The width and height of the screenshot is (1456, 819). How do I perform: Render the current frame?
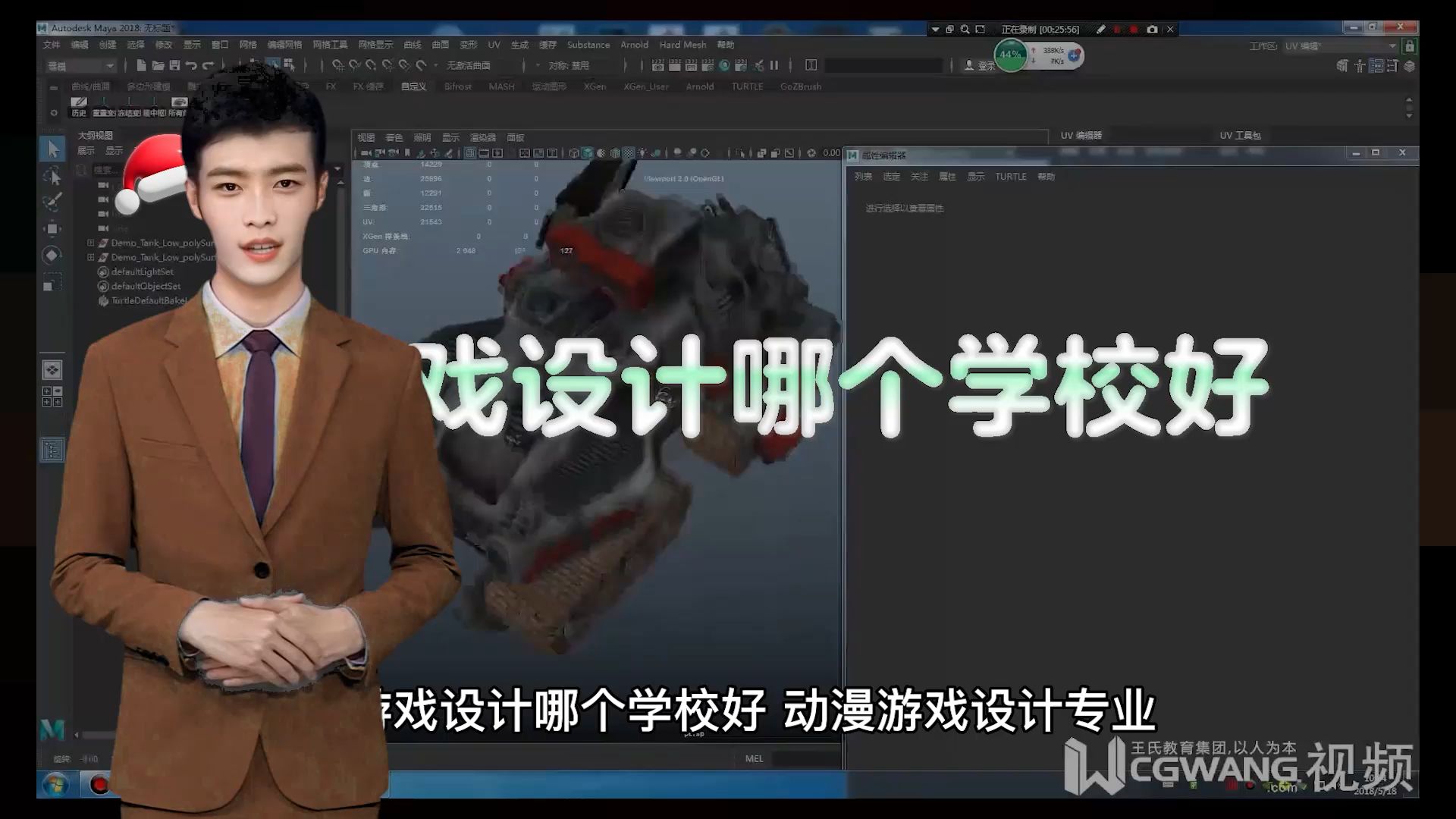(674, 65)
